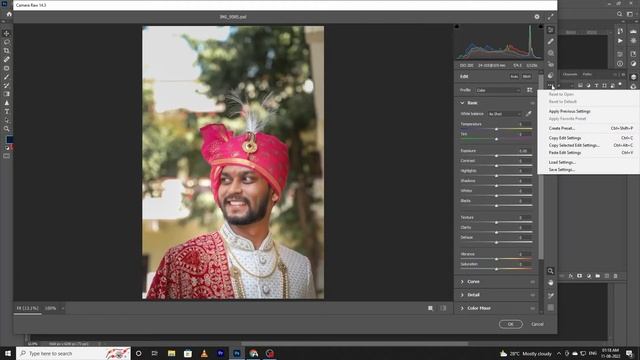Select the Type tool in Photoshop toolbar
Viewport: 640px width, 360px height.
coord(7,111)
